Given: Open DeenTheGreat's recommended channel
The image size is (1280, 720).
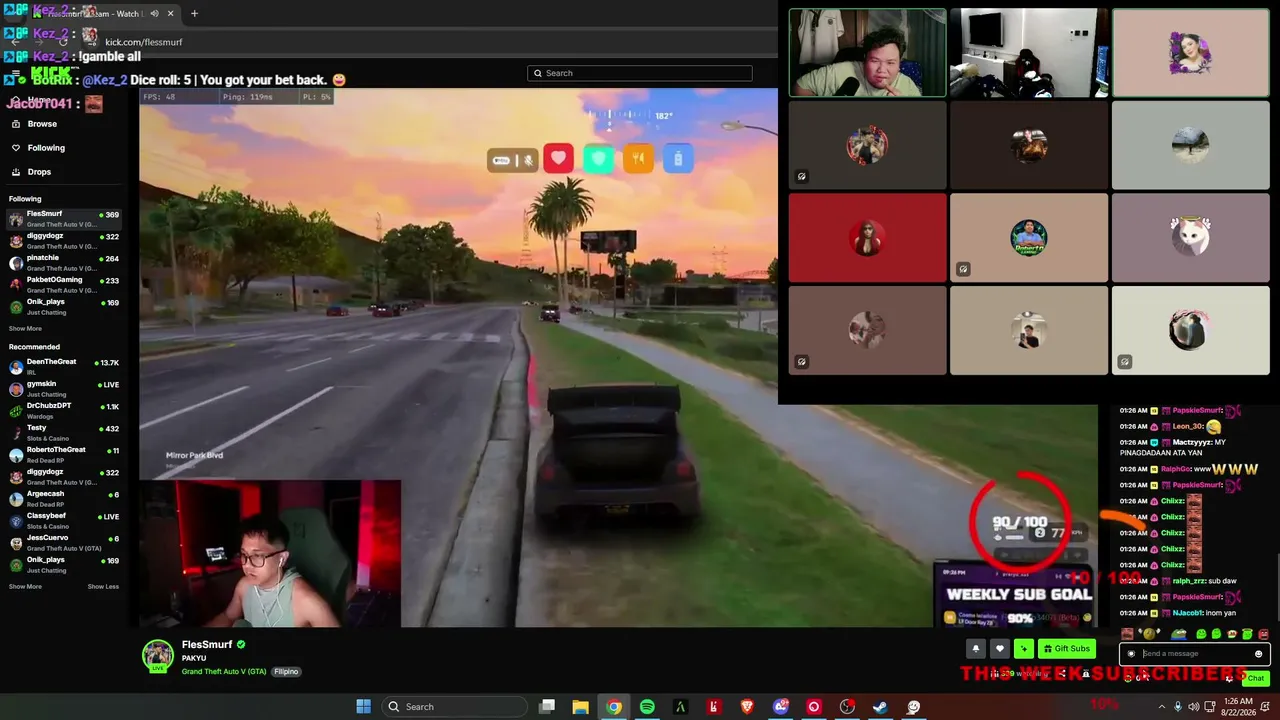Looking at the screenshot, I should [x=64, y=366].
